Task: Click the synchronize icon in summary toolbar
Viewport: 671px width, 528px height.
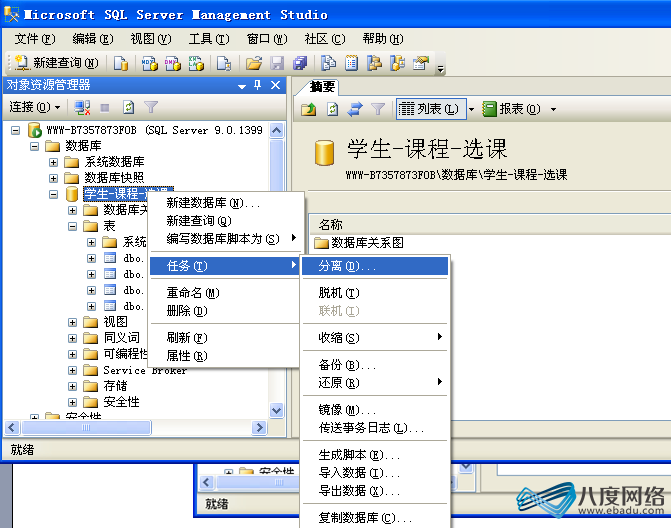Action: (x=355, y=109)
